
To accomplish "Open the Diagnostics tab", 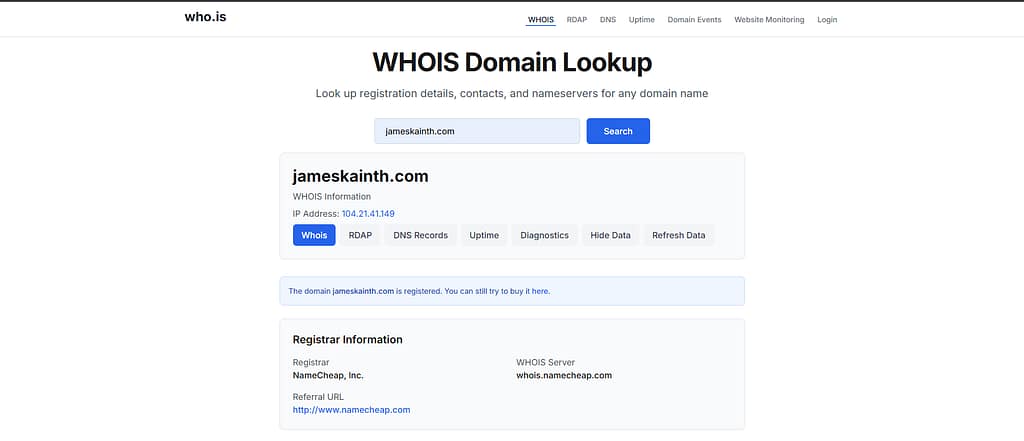I will tap(545, 235).
